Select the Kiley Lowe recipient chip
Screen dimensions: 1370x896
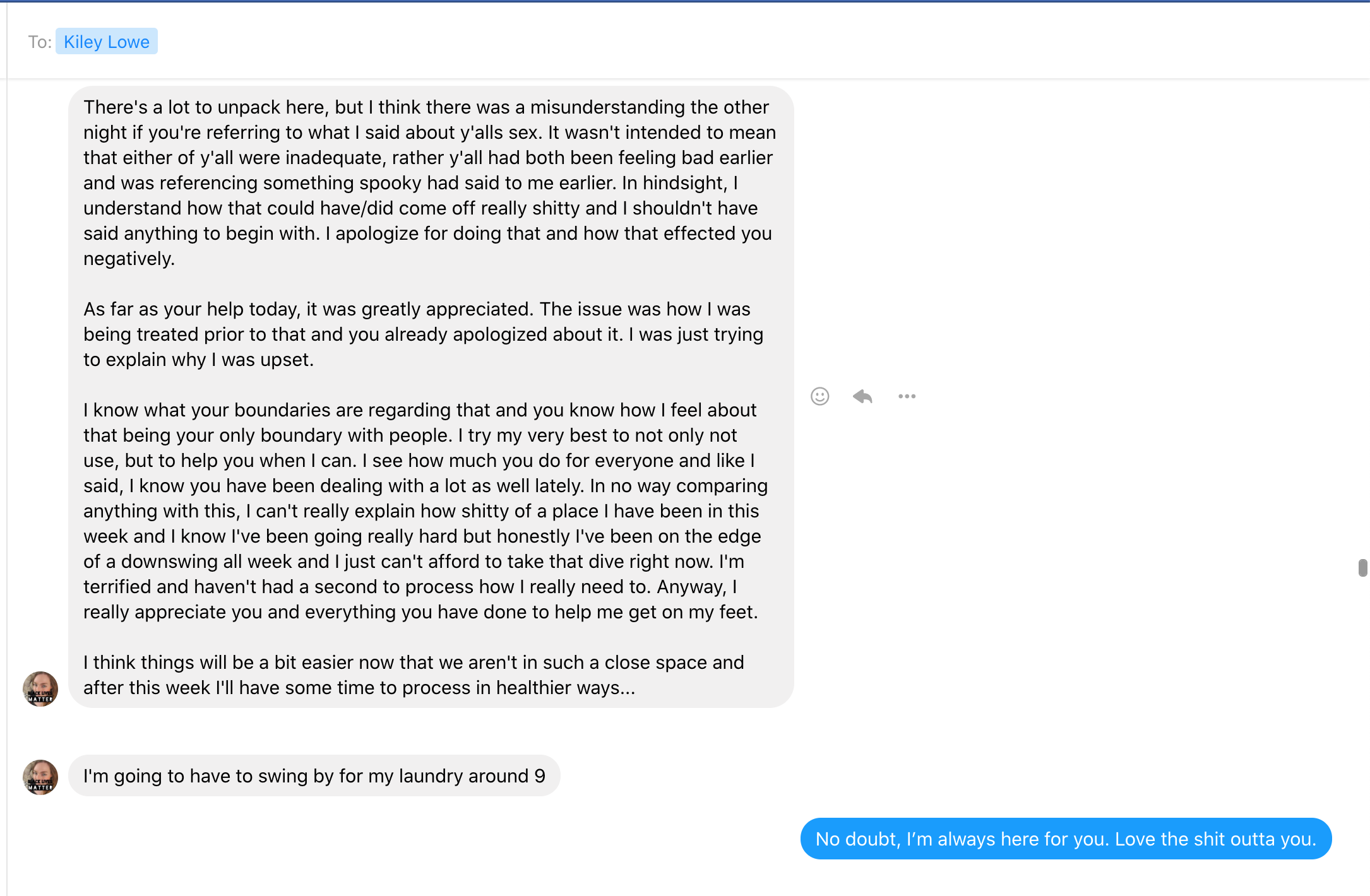click(x=107, y=42)
